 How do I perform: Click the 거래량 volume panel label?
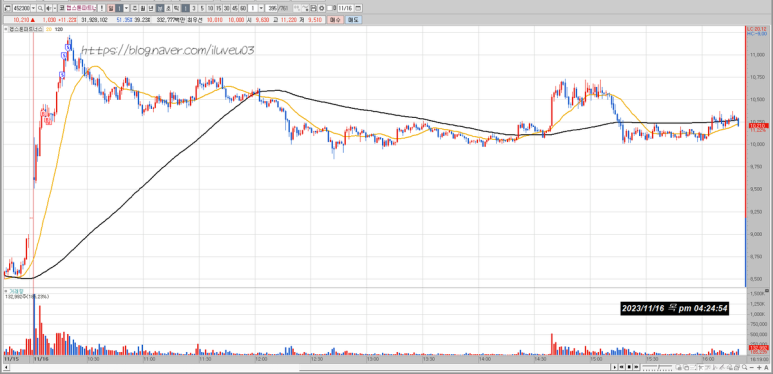click(16, 291)
